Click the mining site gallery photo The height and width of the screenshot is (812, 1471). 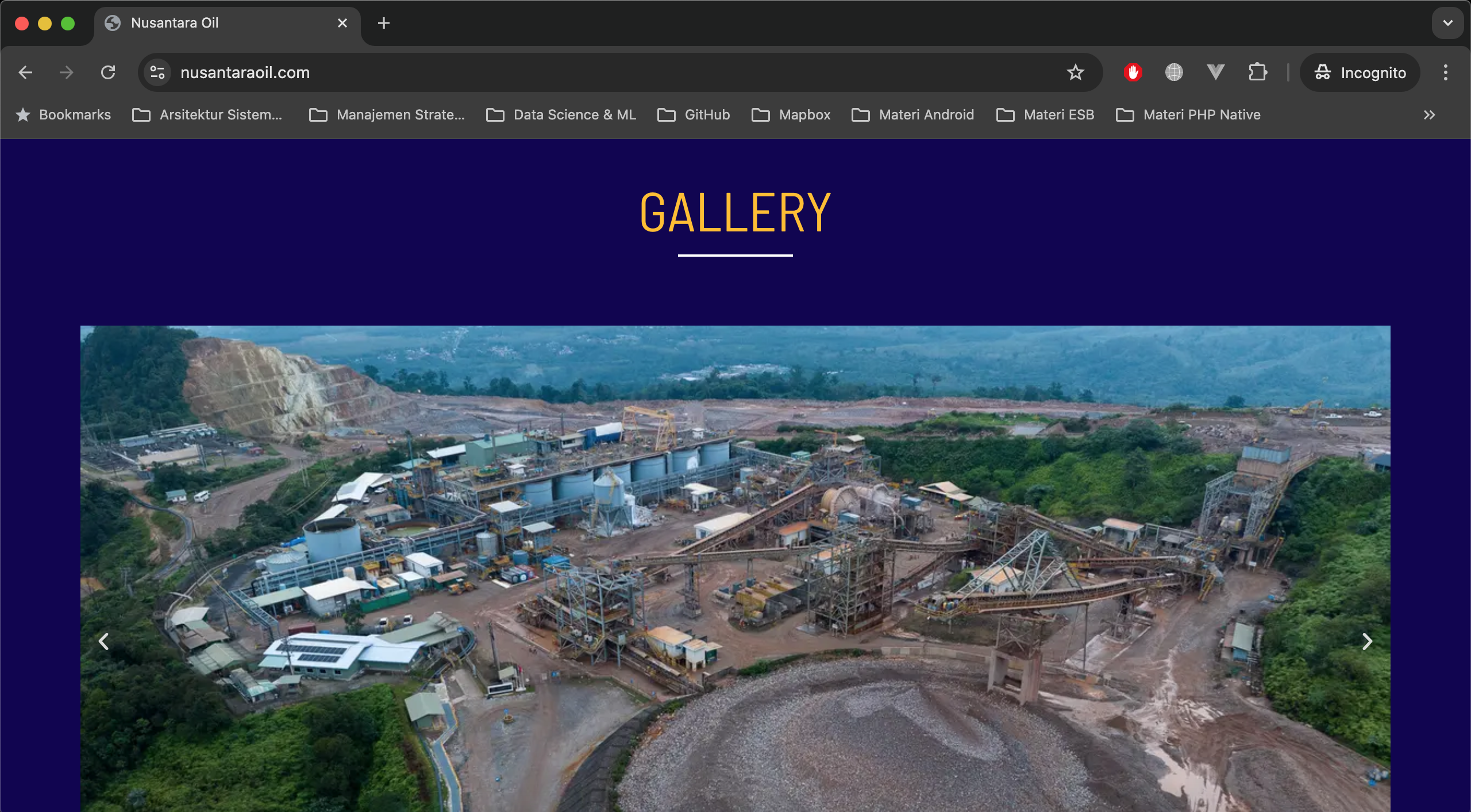click(735, 569)
